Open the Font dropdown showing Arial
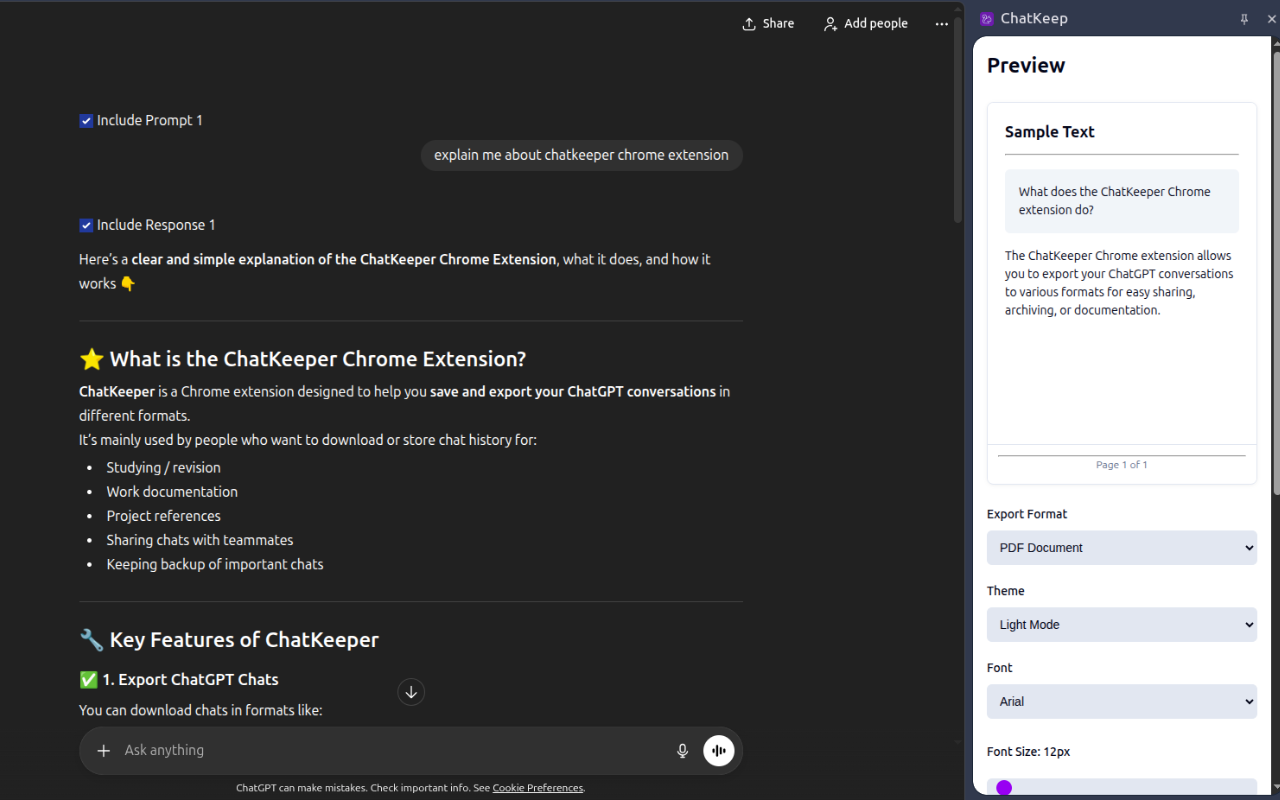 [1121, 701]
